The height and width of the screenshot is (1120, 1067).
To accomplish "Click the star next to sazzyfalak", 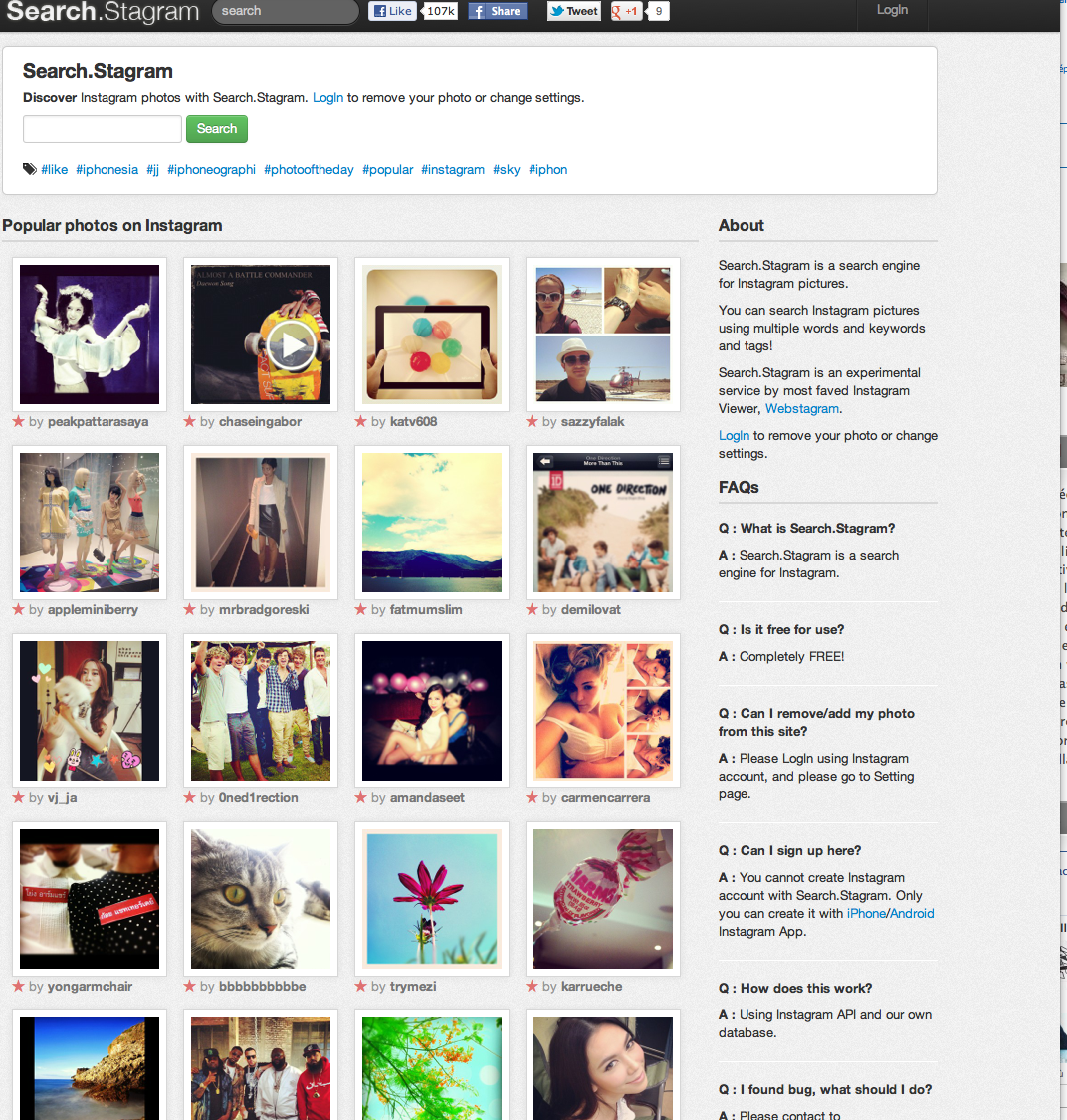I will point(532,421).
